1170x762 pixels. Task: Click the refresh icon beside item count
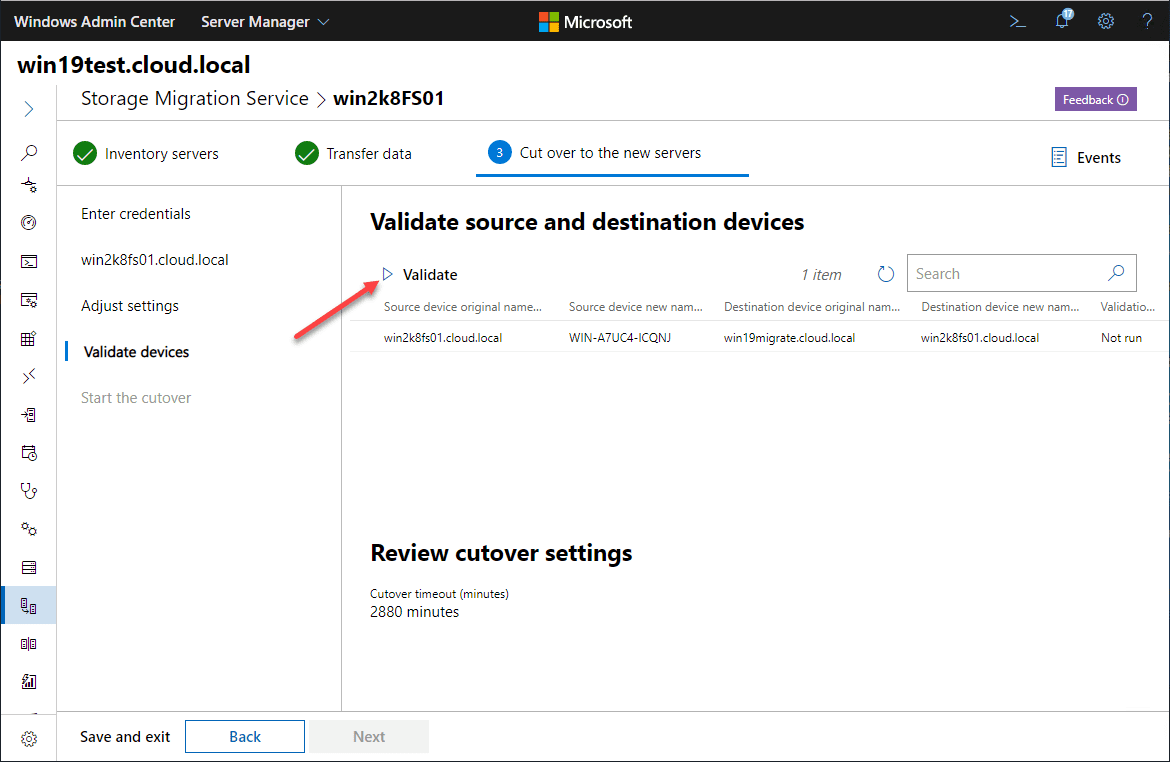[x=885, y=274]
